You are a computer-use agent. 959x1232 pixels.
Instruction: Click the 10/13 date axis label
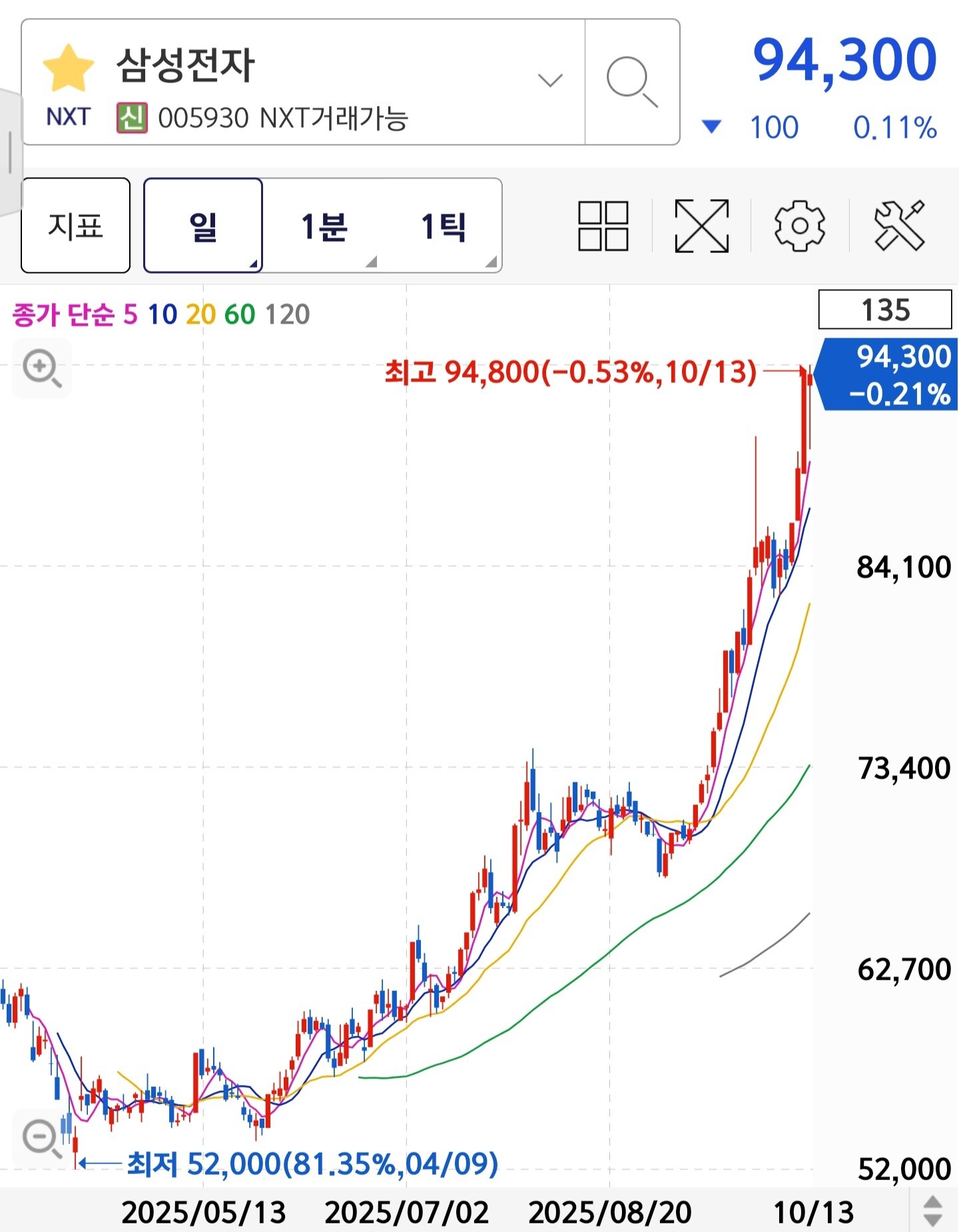pyautogui.click(x=813, y=1213)
